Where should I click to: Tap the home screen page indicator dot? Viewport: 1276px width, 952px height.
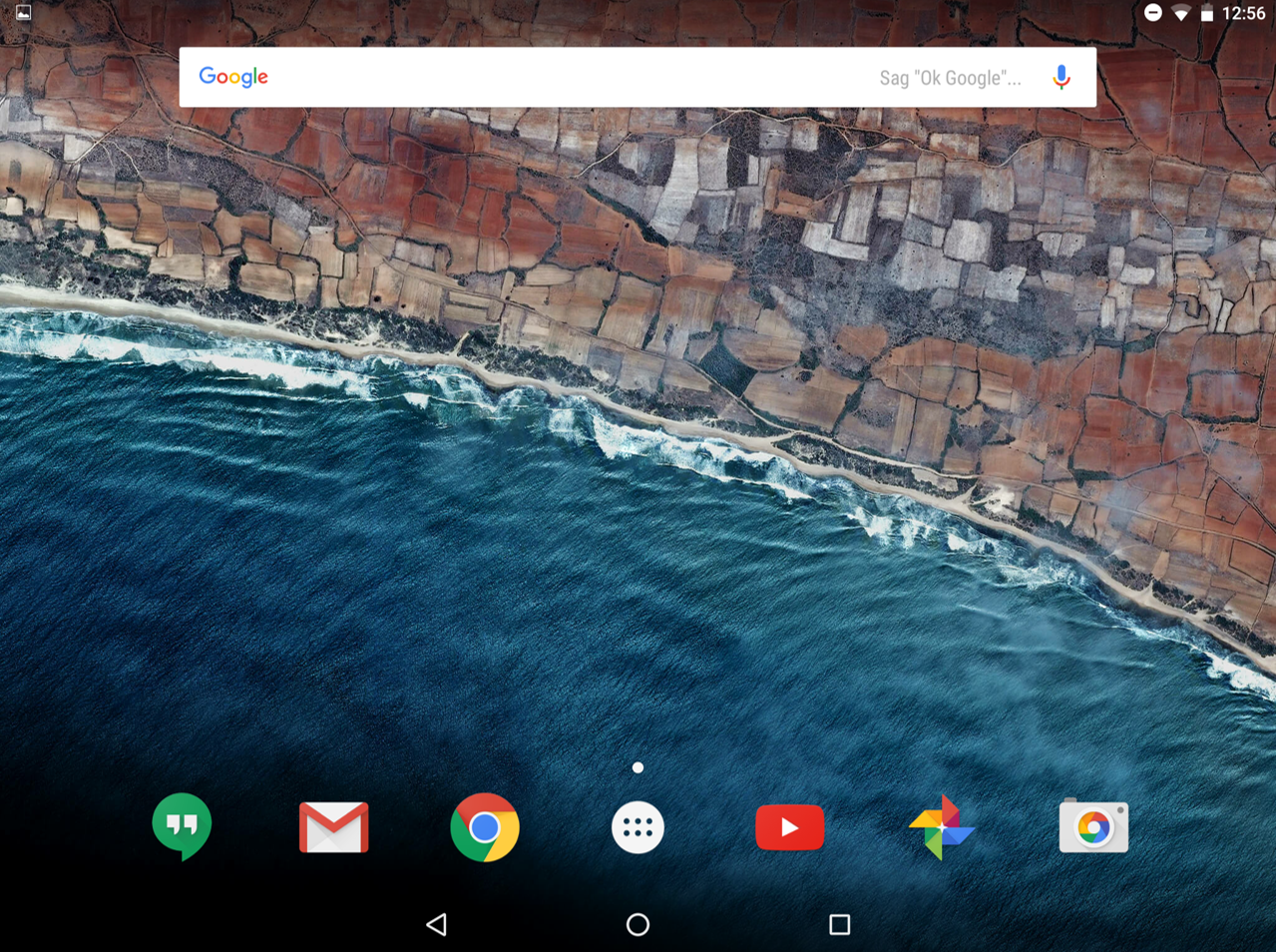tap(638, 767)
